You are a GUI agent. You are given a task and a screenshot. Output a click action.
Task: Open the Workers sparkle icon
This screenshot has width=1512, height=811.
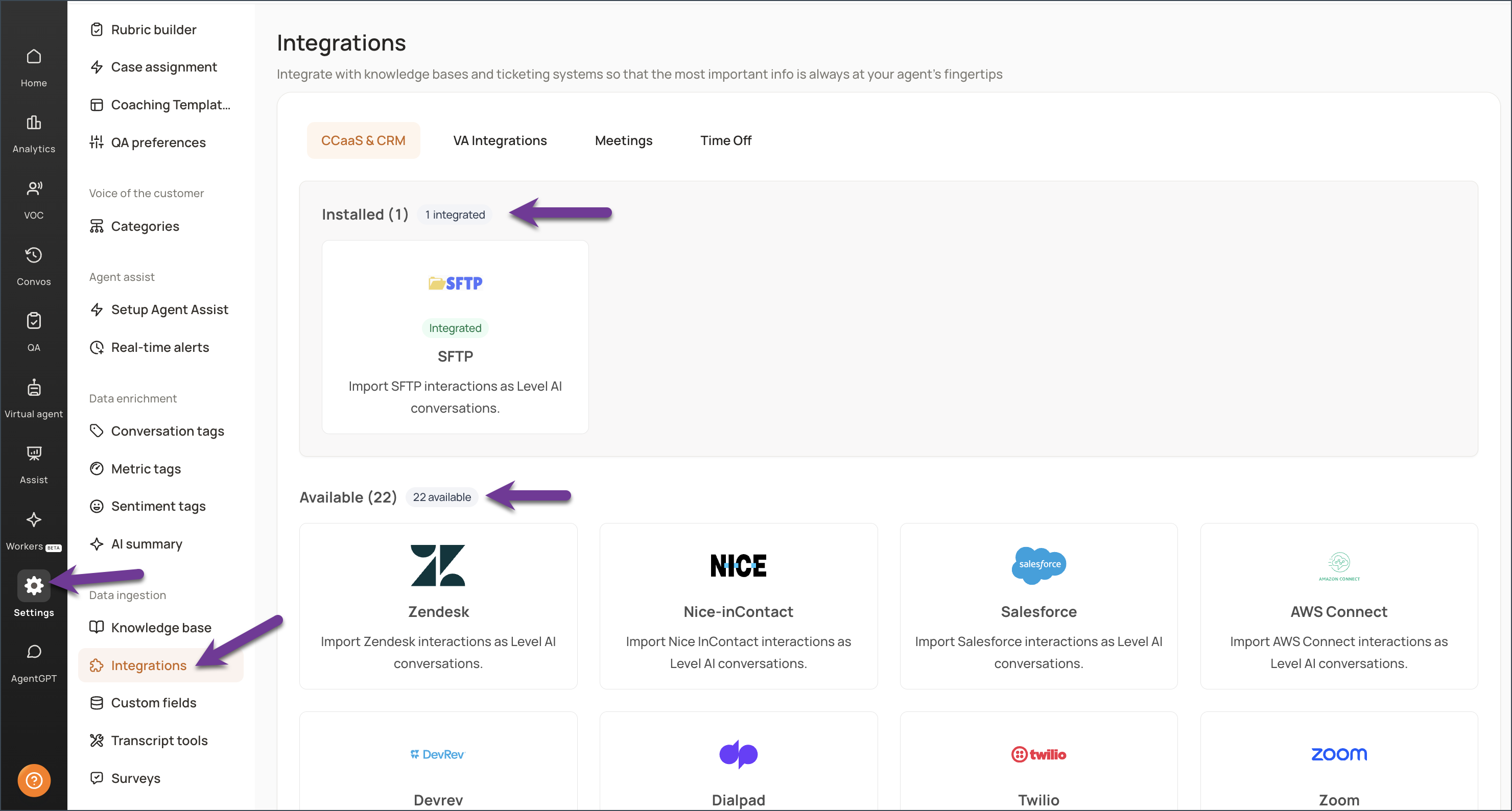pyautogui.click(x=33, y=519)
